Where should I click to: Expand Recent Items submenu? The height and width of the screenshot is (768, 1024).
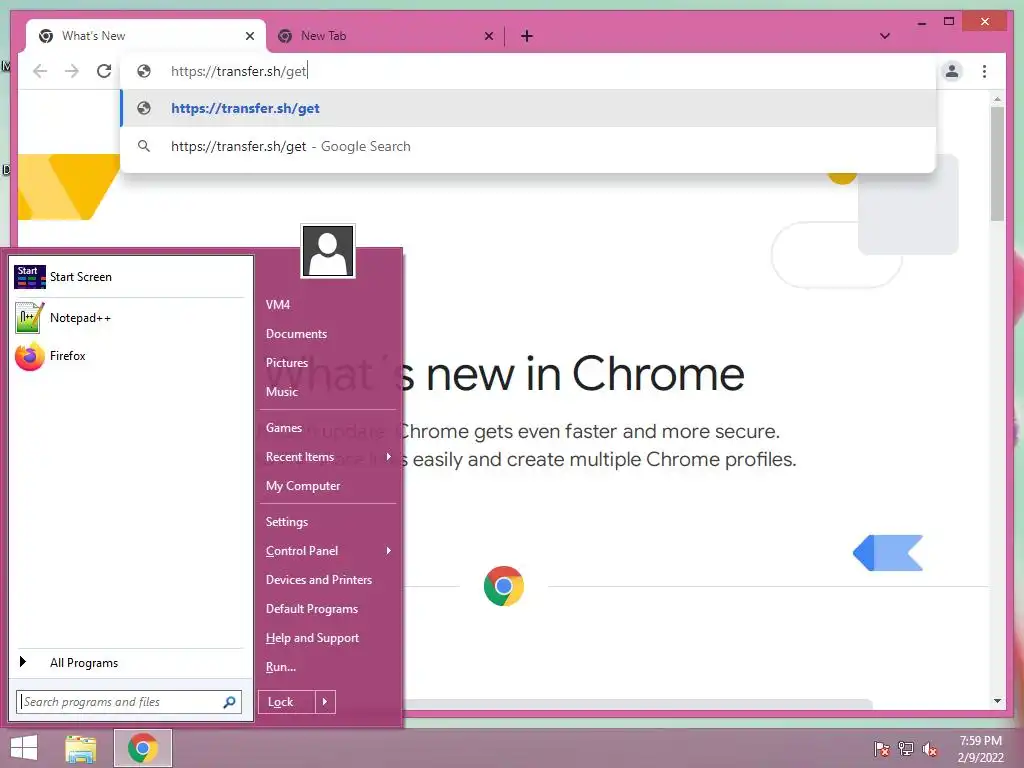pos(328,456)
